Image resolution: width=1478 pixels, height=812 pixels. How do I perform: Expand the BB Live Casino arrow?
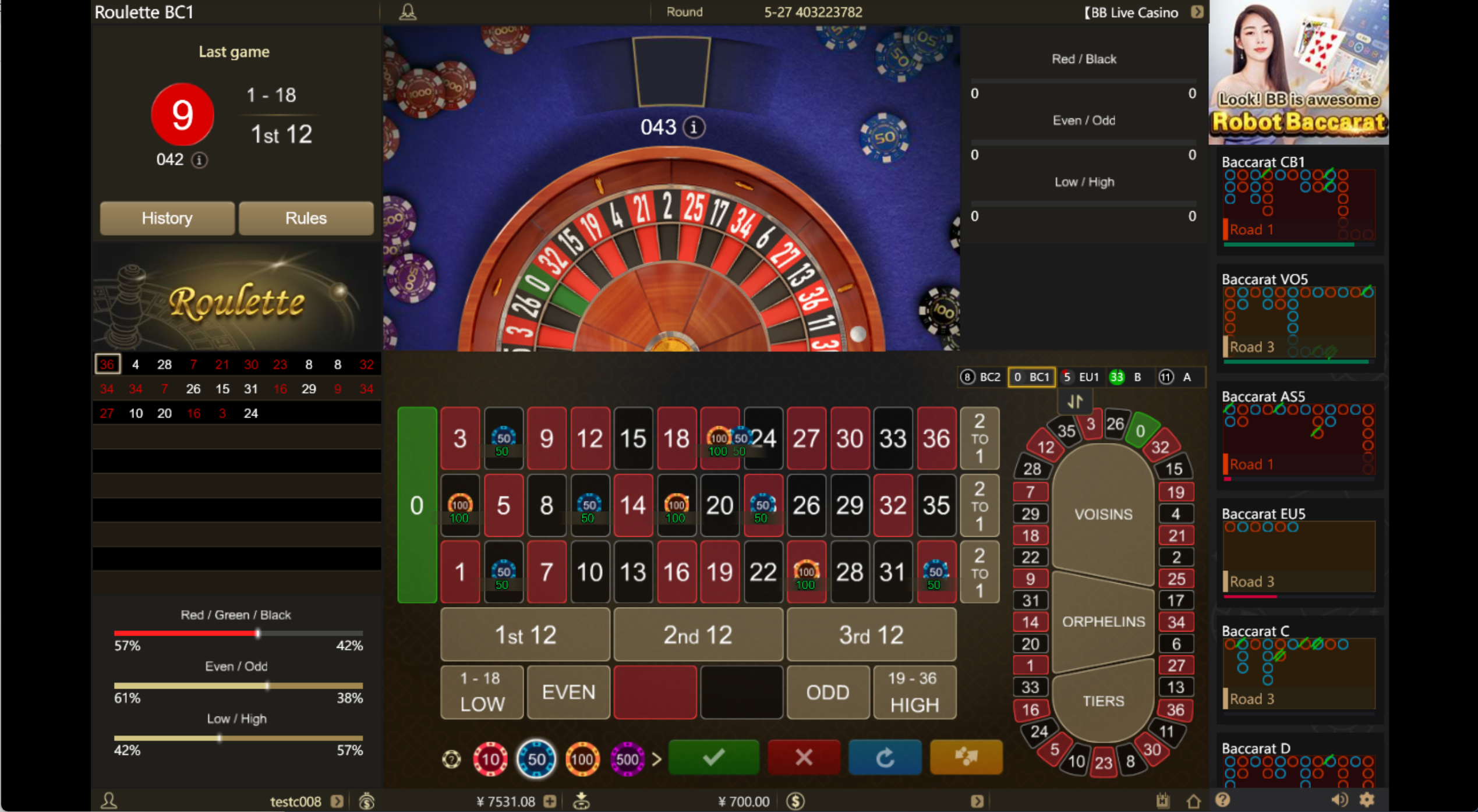tap(1196, 12)
